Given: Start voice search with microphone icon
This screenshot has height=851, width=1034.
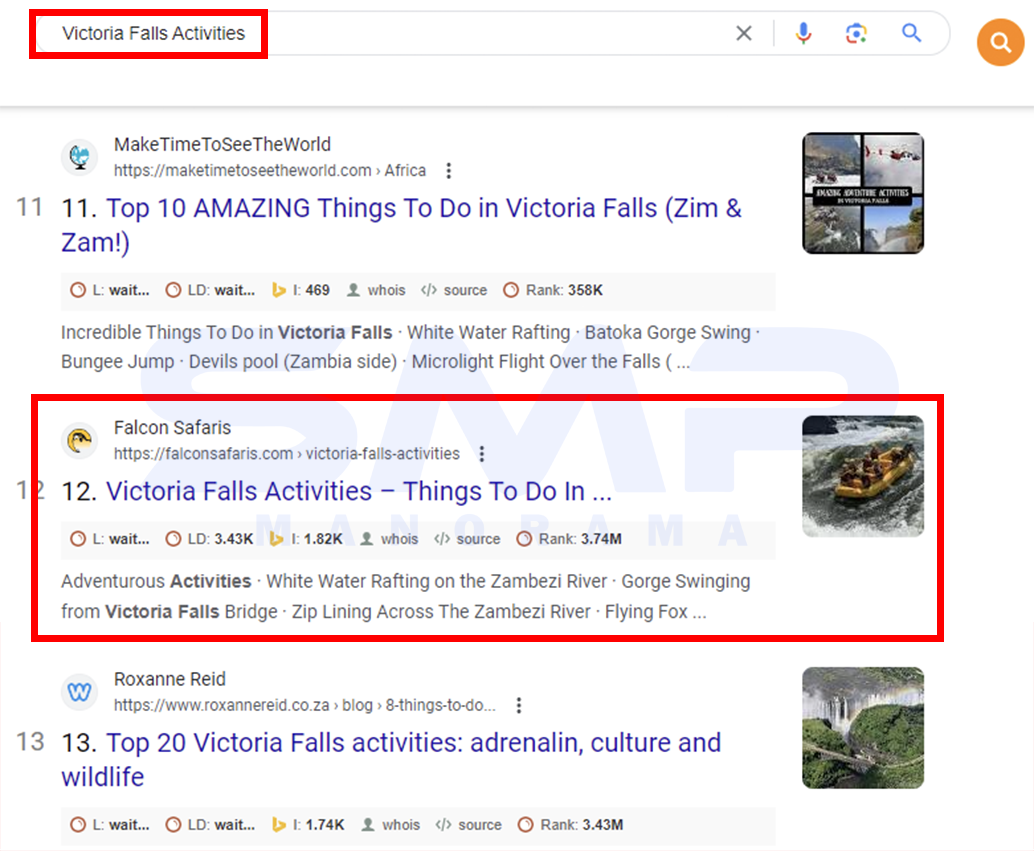Looking at the screenshot, I should (x=803, y=33).
